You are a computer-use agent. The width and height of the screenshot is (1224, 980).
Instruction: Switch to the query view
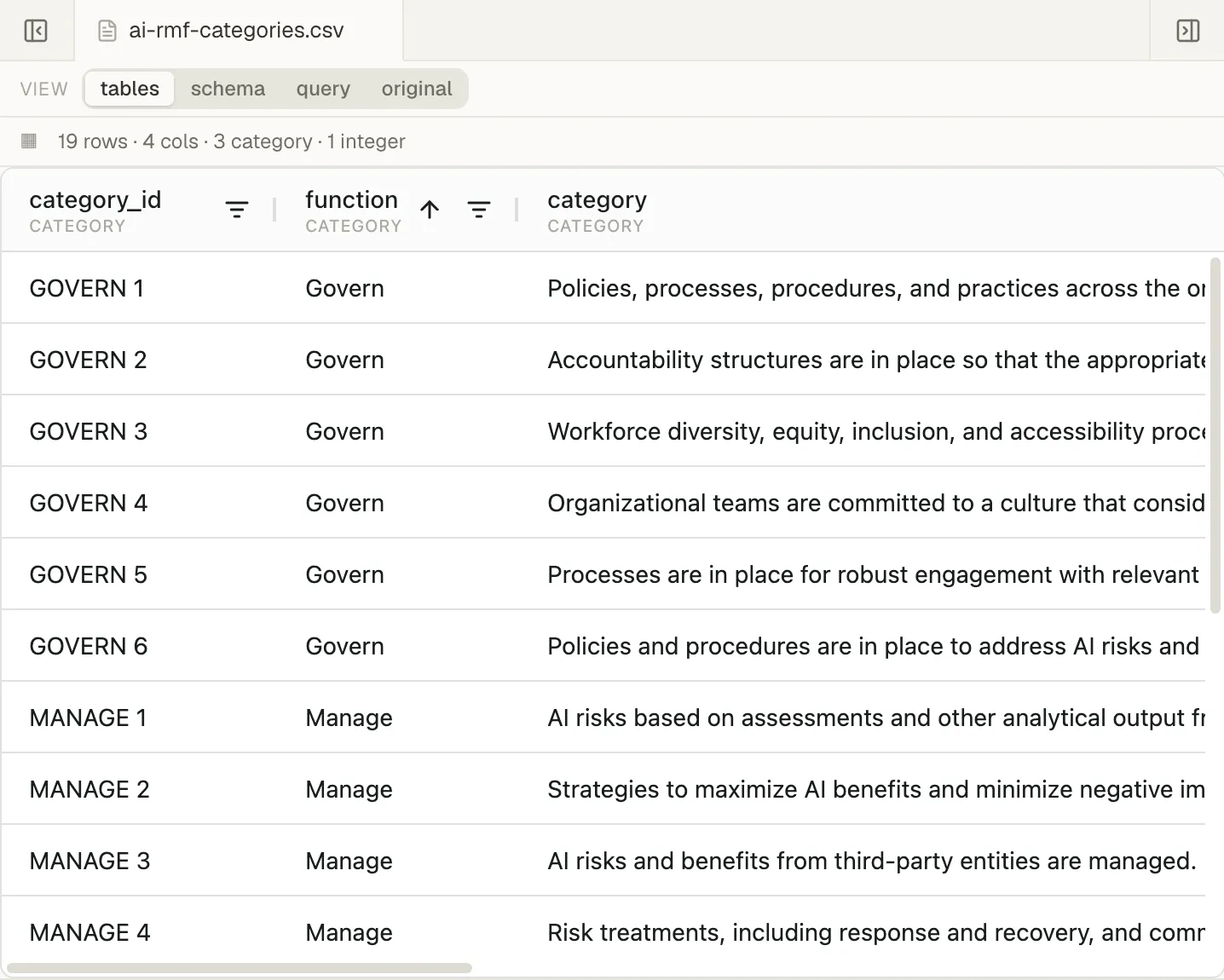point(323,89)
